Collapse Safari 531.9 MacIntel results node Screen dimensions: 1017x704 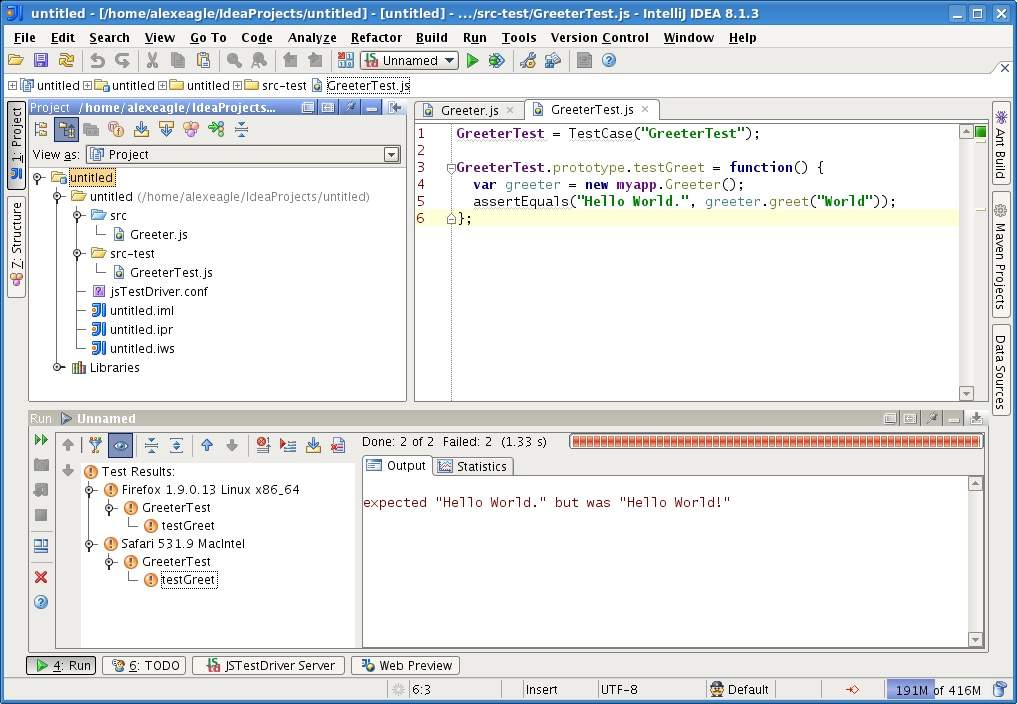90,544
